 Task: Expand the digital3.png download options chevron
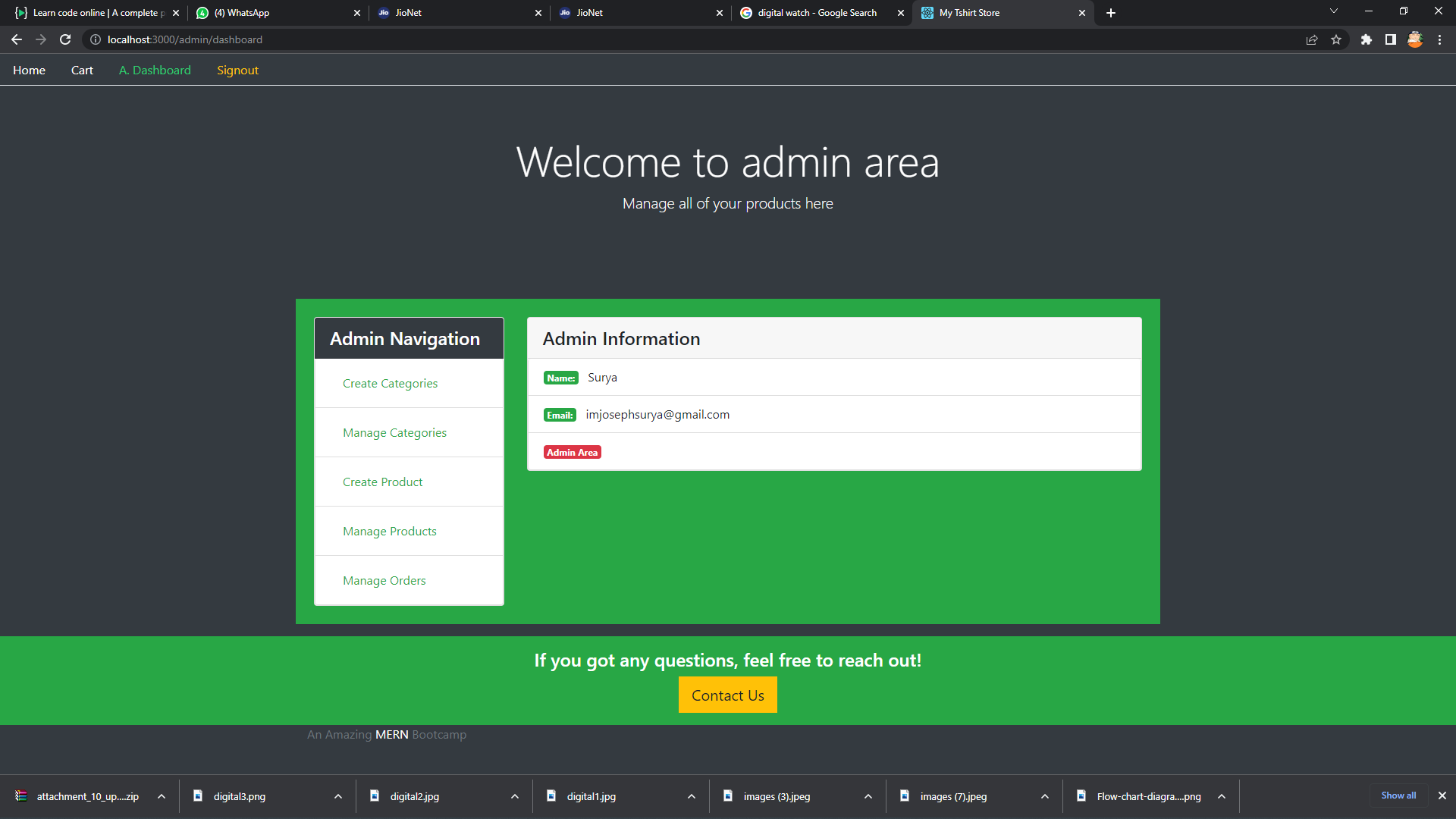pos(337,796)
